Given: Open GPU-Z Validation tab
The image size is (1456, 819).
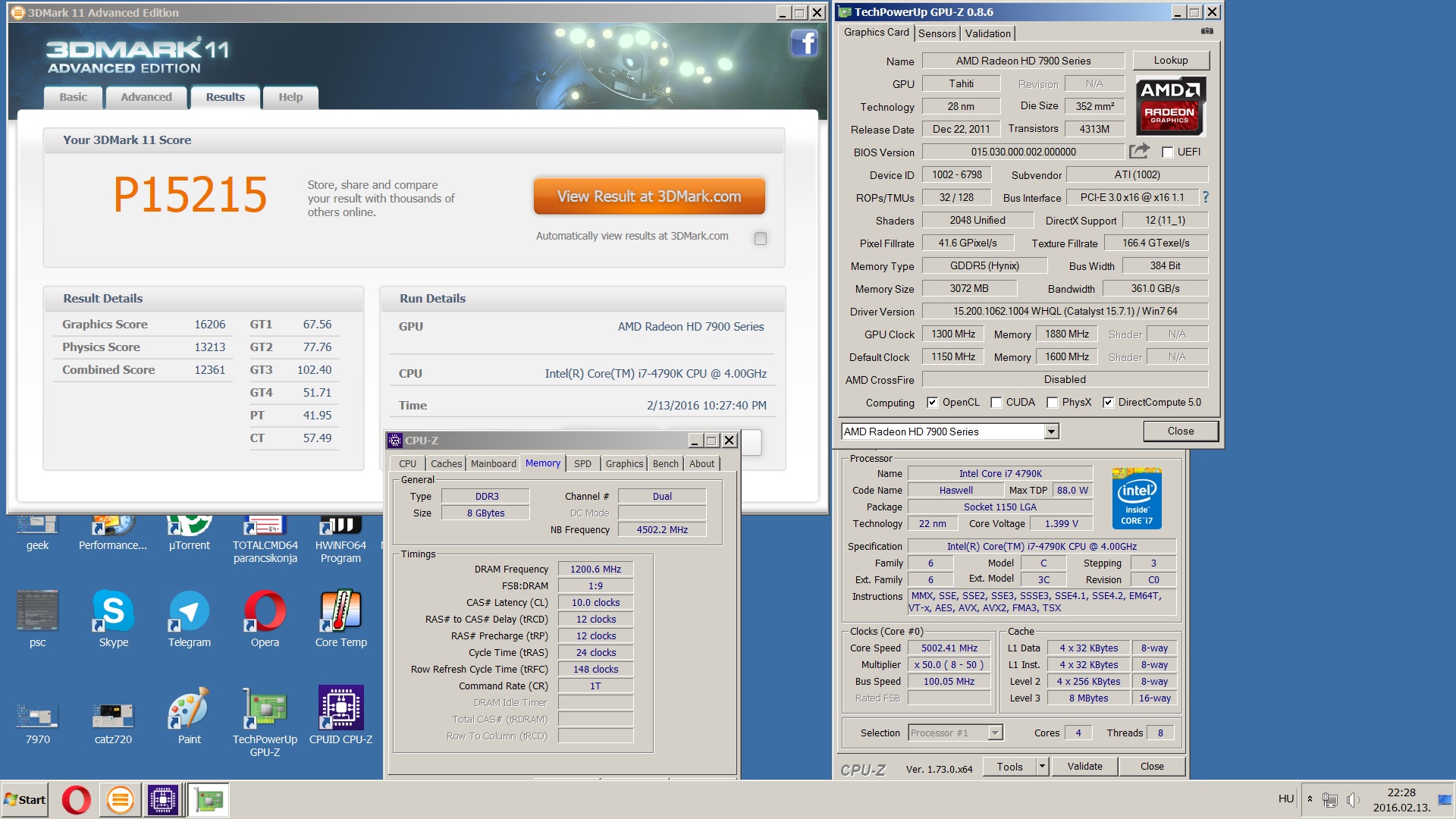Looking at the screenshot, I should click(x=987, y=33).
